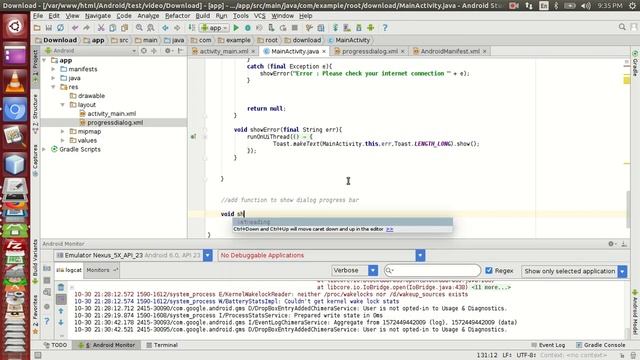Open the Verbose log level dropdown
The width and height of the screenshot is (640, 360).
(x=373, y=270)
